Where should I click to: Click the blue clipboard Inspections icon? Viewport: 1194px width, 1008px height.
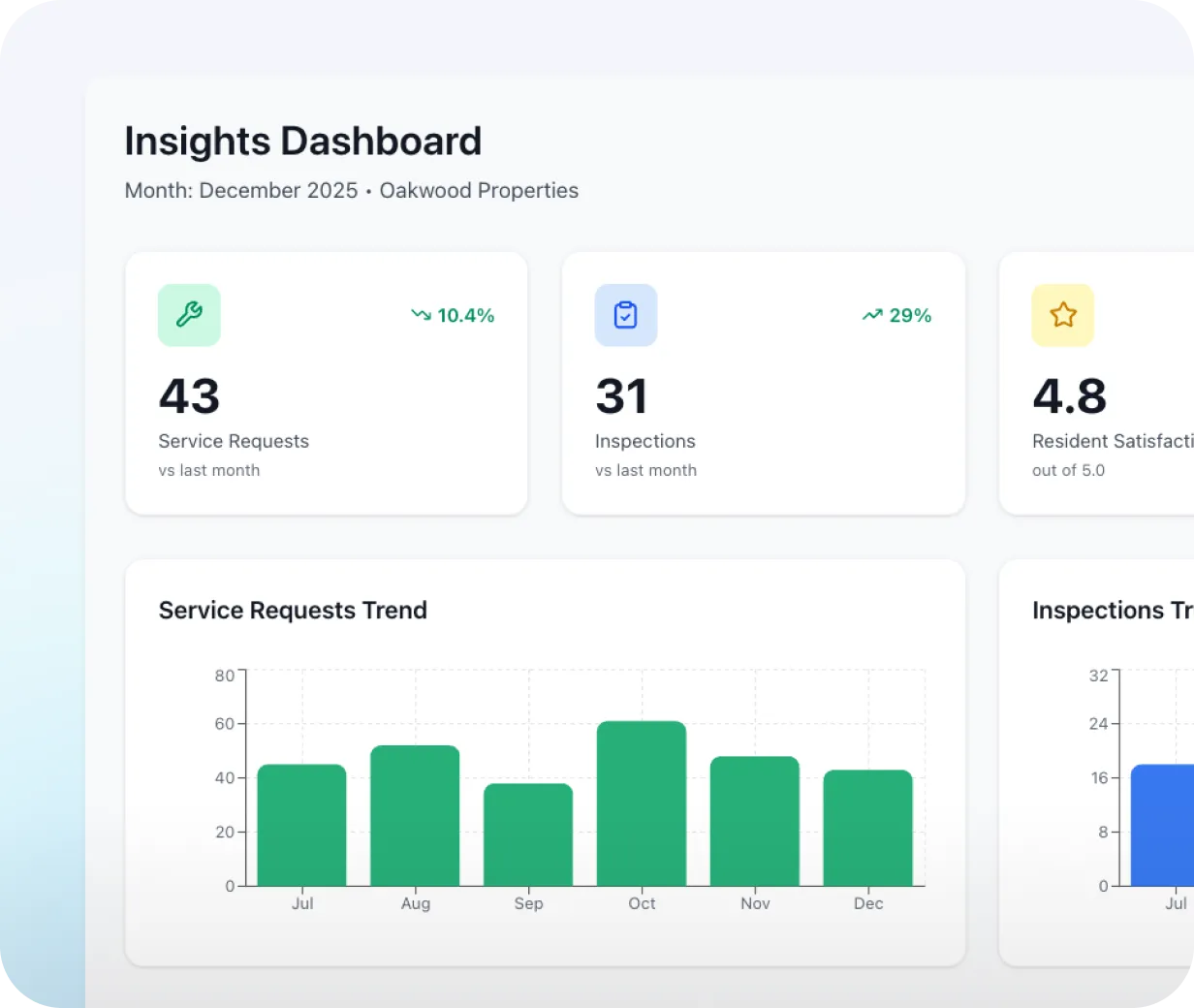click(626, 315)
